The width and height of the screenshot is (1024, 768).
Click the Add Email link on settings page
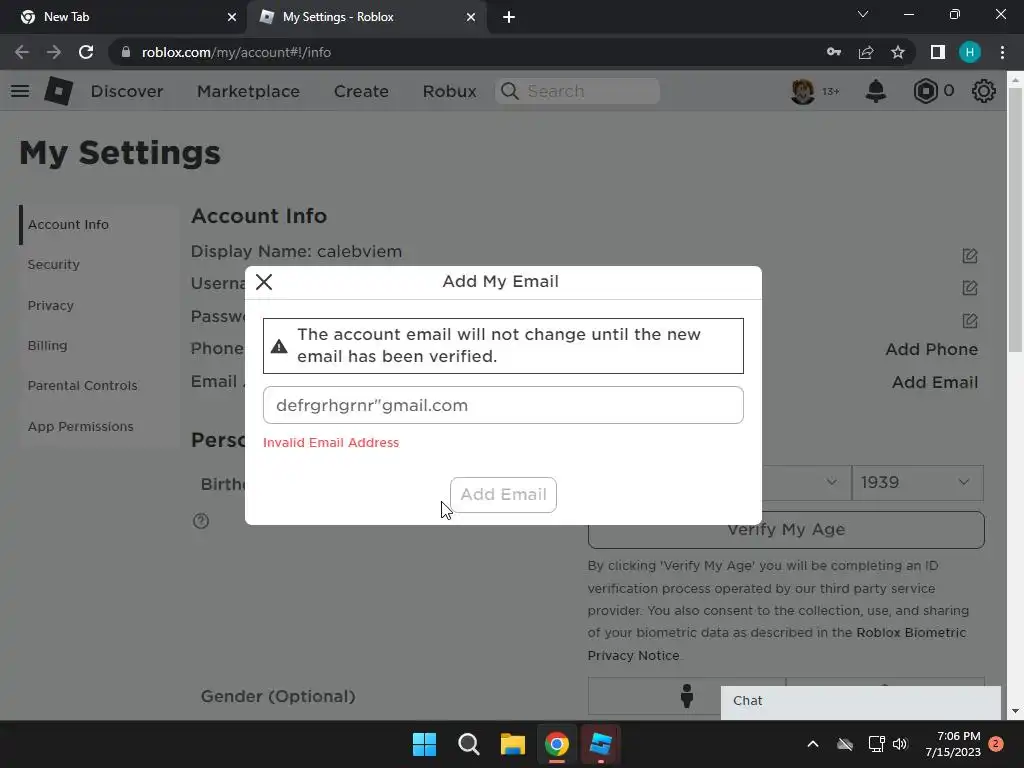coord(935,382)
